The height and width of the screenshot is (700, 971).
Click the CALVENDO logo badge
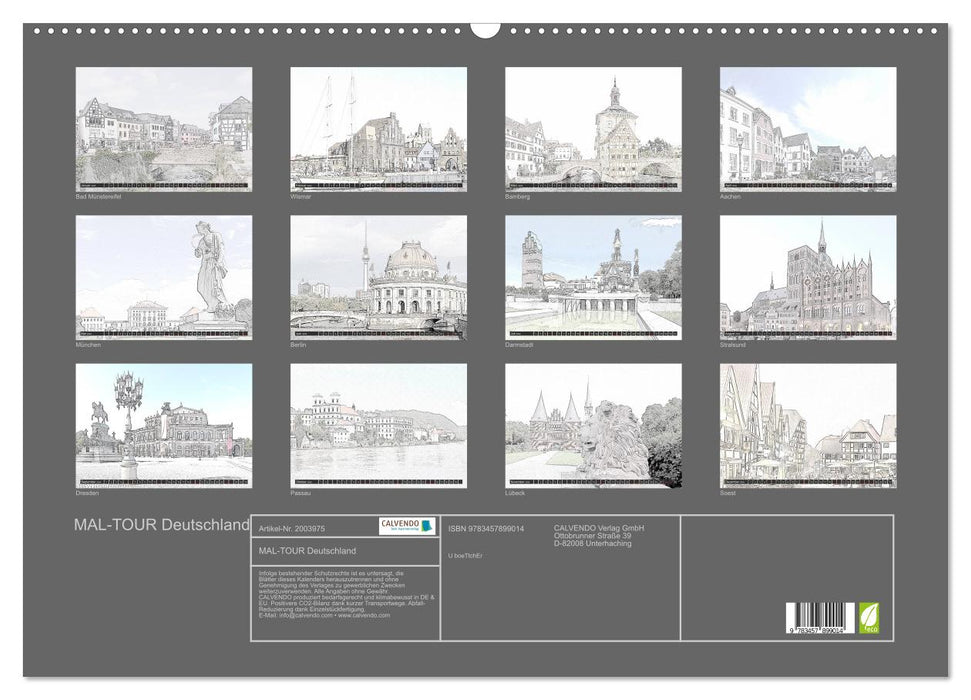coord(408,526)
